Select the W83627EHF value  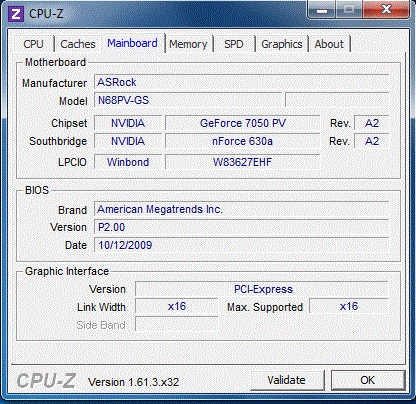click(x=243, y=162)
